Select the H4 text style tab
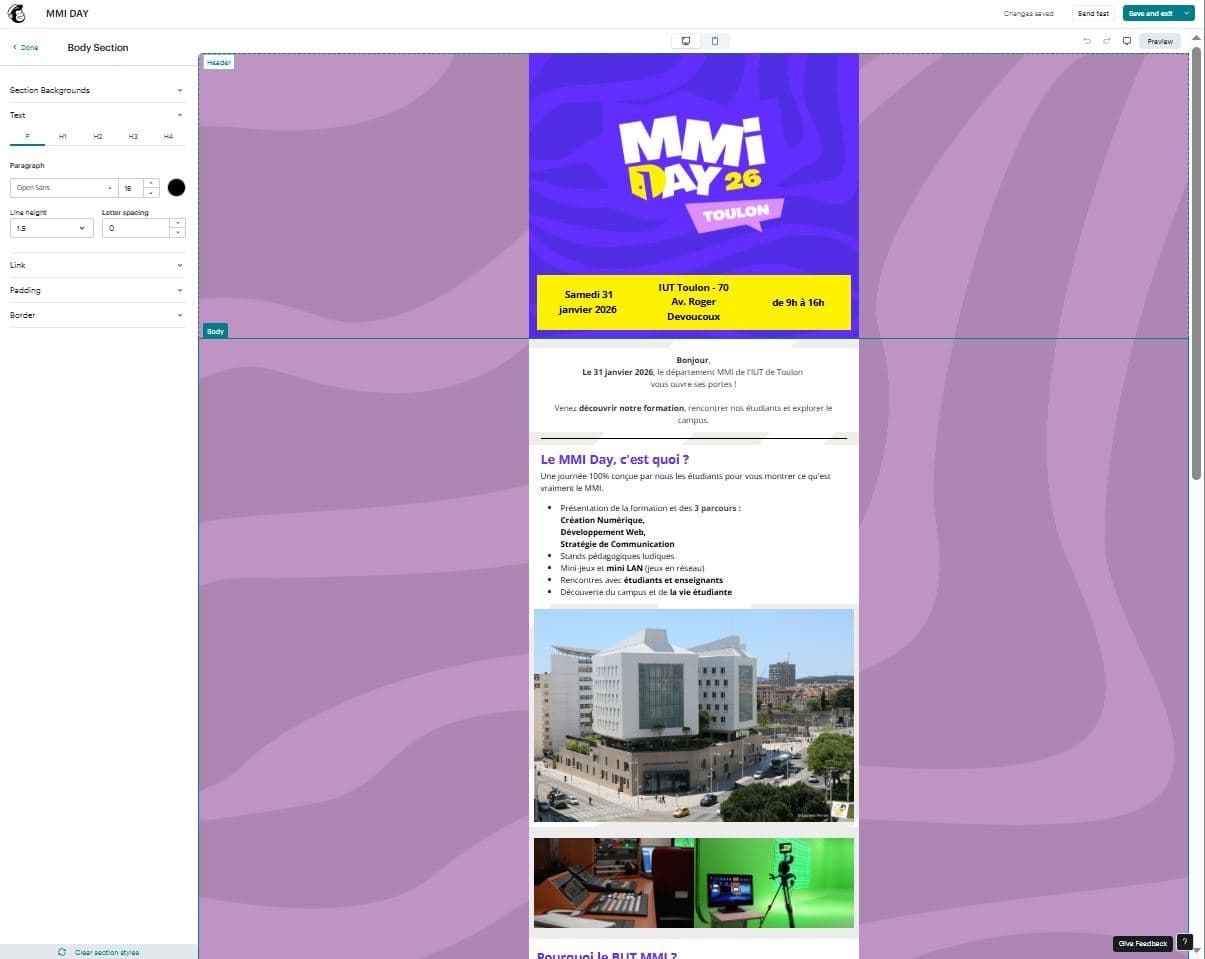This screenshot has width=1205, height=959. pyautogui.click(x=168, y=136)
